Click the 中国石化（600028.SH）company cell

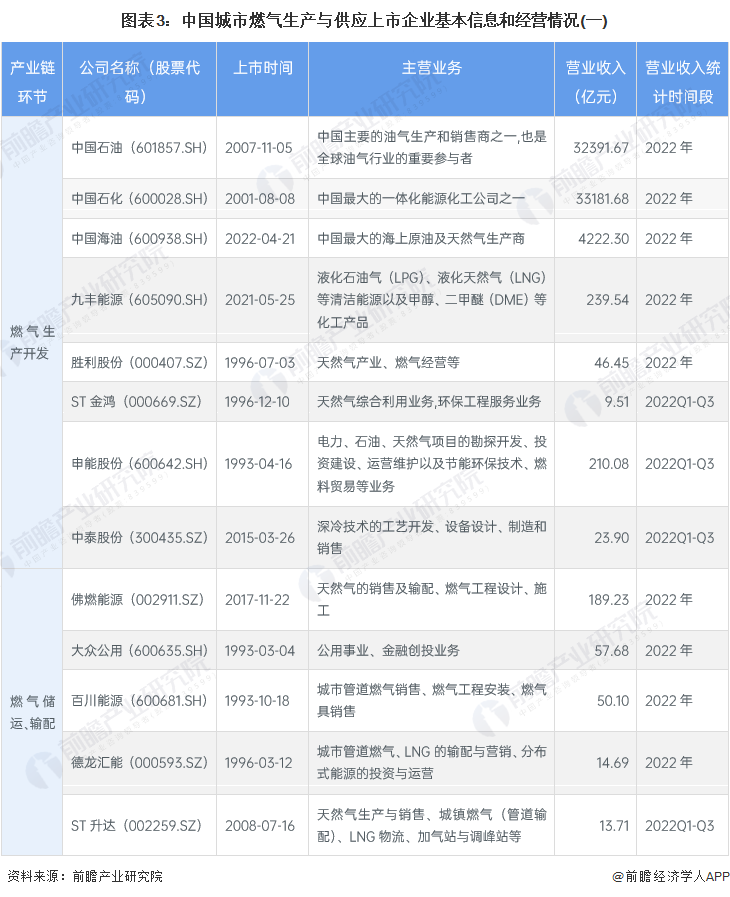point(140,198)
